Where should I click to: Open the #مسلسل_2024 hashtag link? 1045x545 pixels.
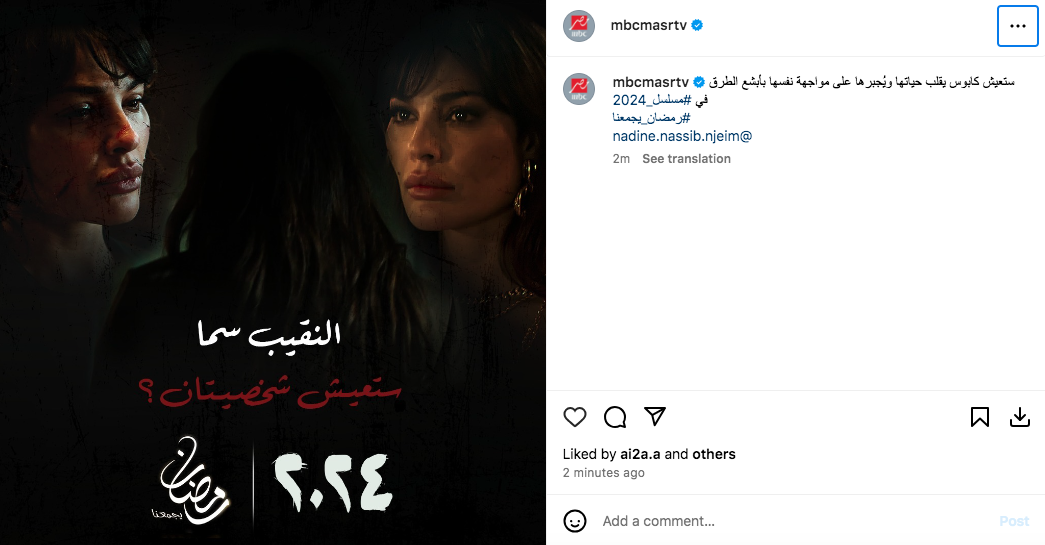pyautogui.click(x=652, y=100)
